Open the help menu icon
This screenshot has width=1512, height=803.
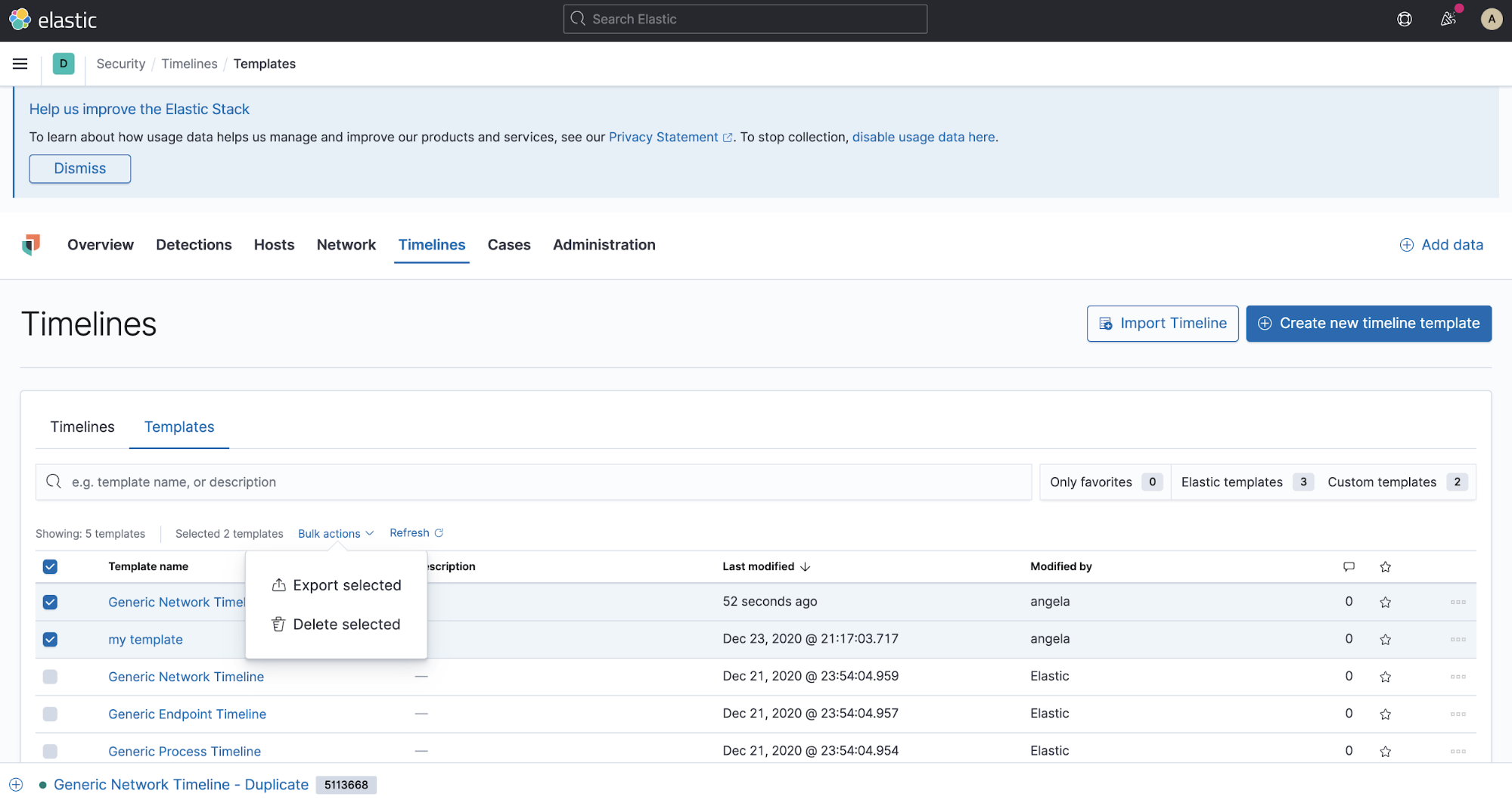click(1405, 20)
